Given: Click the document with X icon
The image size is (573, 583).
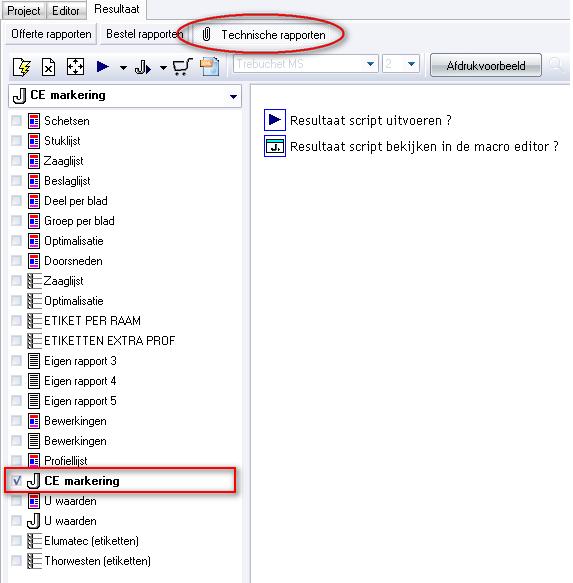Looking at the screenshot, I should (48, 67).
